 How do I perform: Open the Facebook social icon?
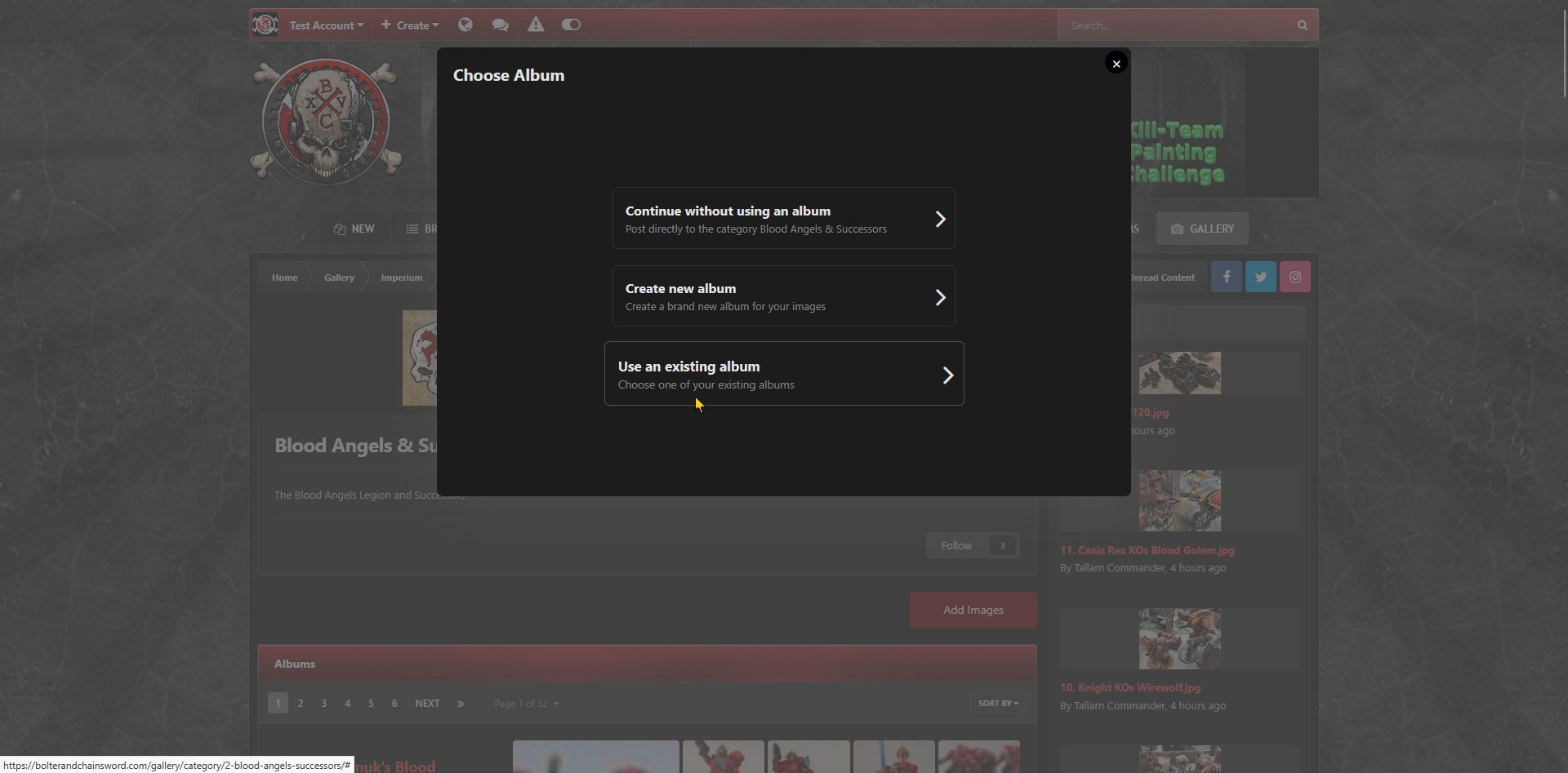[x=1227, y=278]
